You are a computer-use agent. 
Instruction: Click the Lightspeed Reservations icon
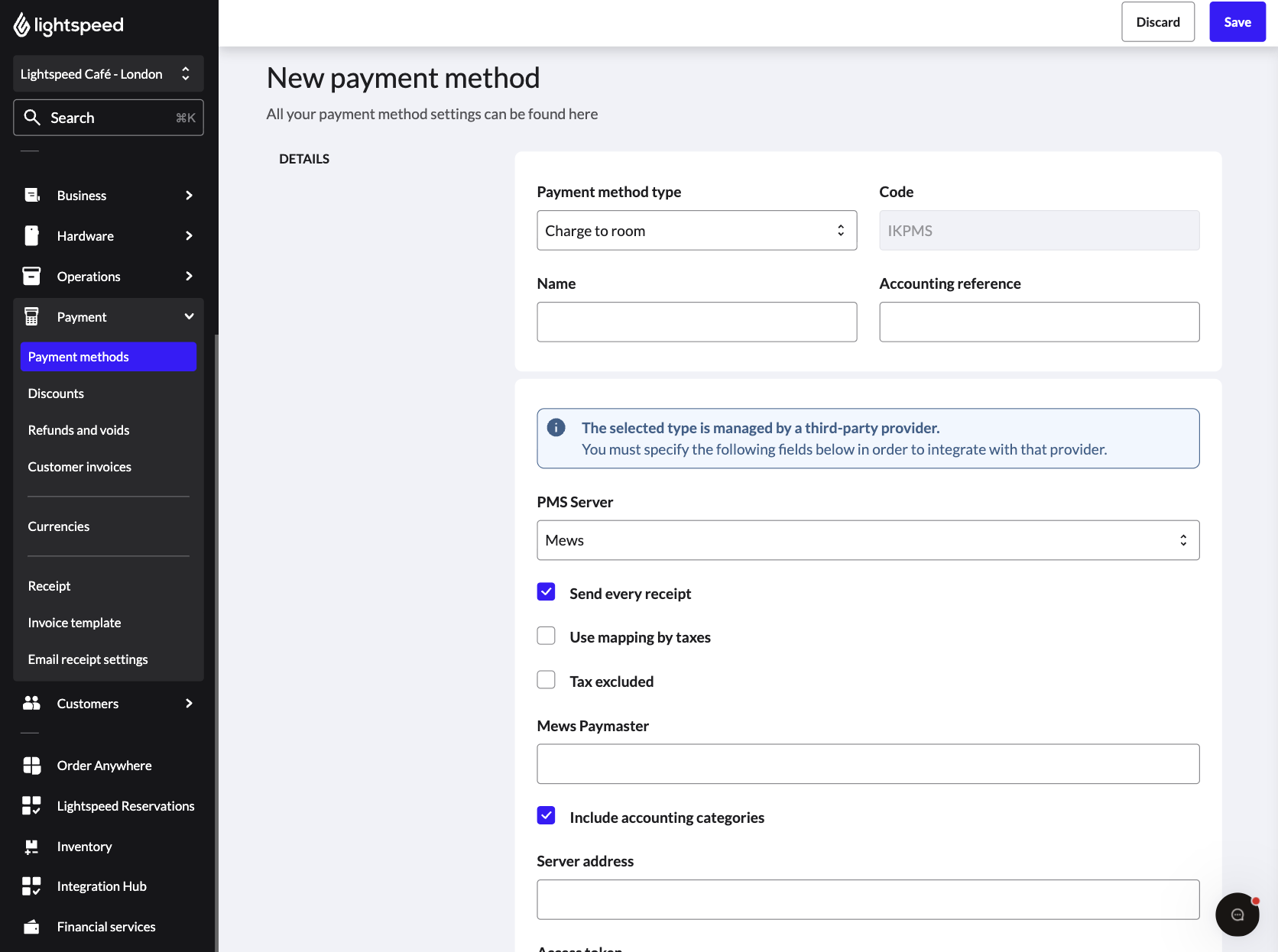click(x=31, y=805)
